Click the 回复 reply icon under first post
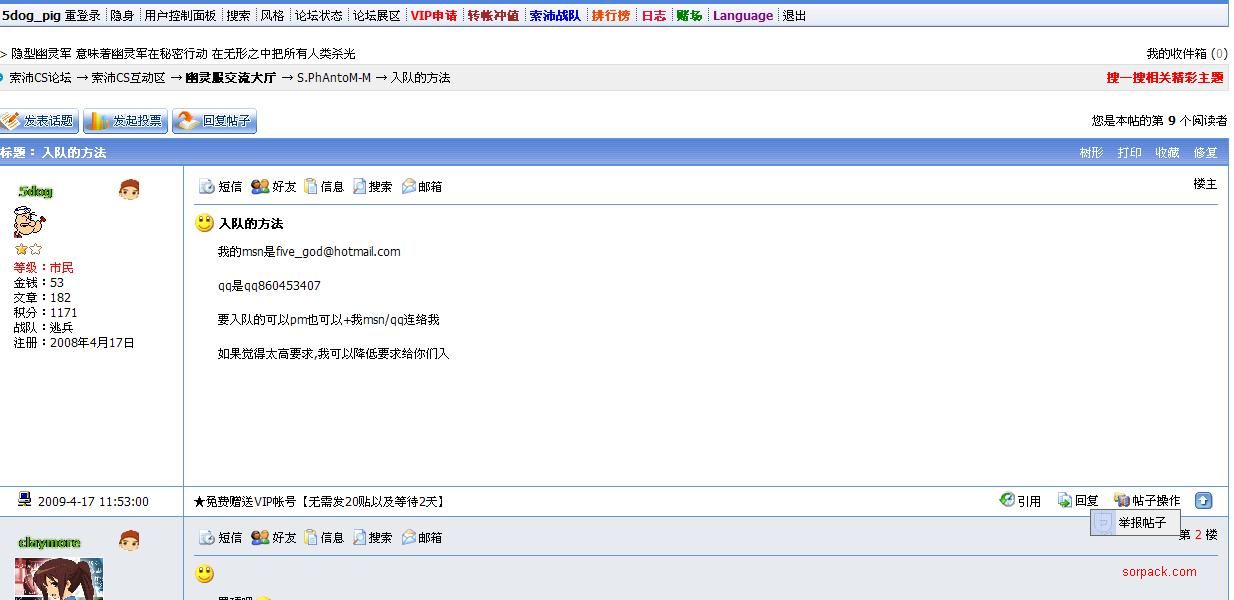The width and height of the screenshot is (1234, 600). [1065, 500]
